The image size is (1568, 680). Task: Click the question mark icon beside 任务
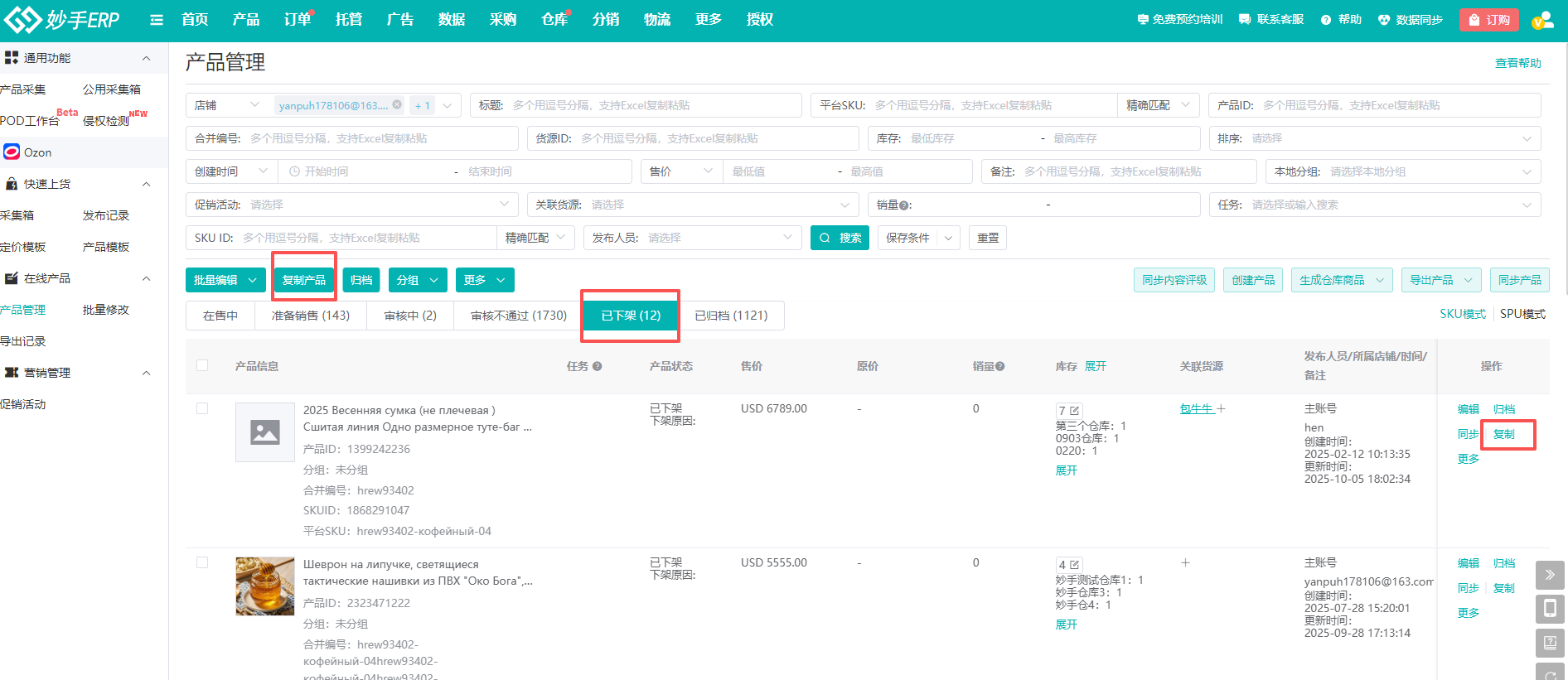click(597, 366)
